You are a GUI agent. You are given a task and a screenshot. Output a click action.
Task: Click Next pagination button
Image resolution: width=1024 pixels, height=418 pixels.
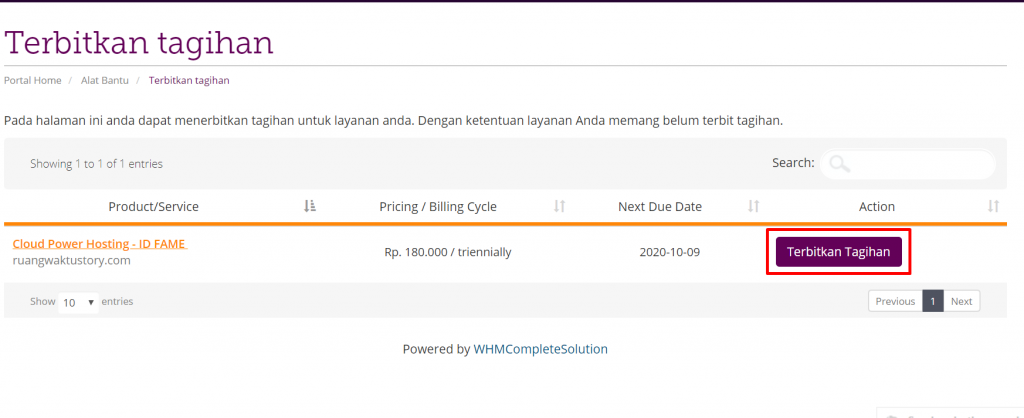961,301
